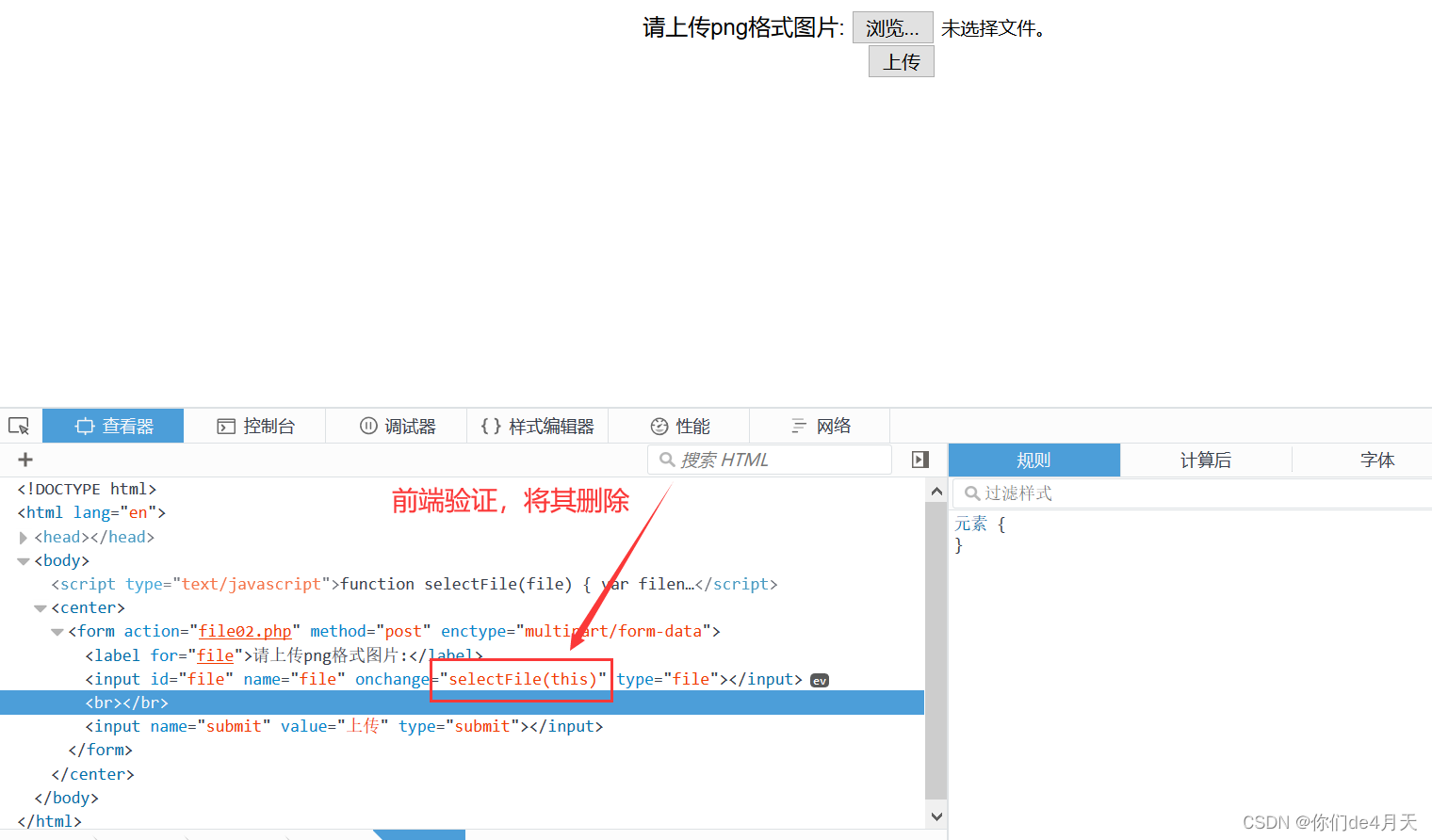The width and height of the screenshot is (1432, 840).
Task: Open the 性能 performance tab
Action: pos(679,426)
